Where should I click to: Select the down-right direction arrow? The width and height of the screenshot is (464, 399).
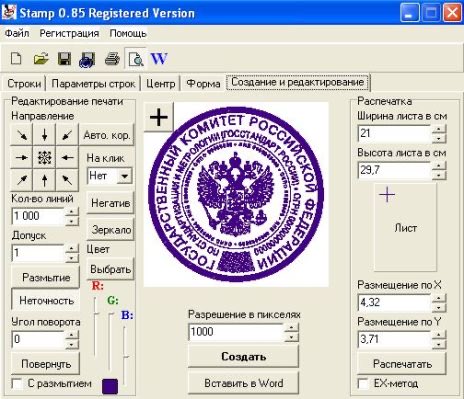[x=22, y=135]
